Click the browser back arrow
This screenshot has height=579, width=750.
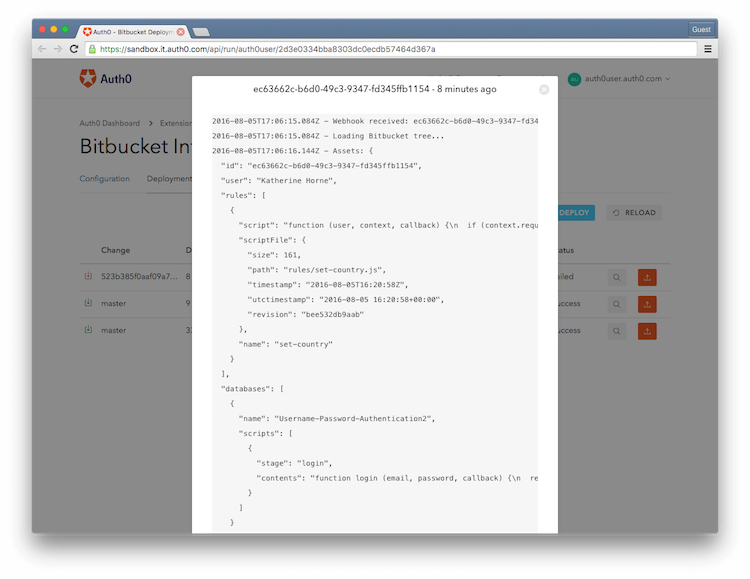click(42, 49)
